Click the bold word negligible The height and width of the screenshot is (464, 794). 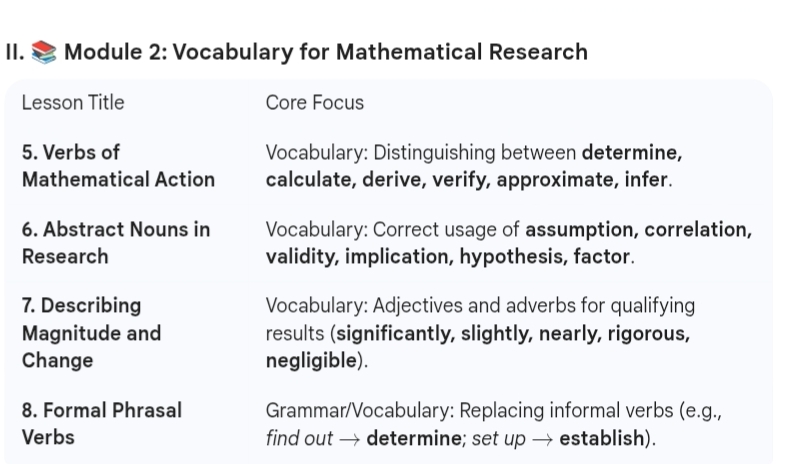pos(312,358)
